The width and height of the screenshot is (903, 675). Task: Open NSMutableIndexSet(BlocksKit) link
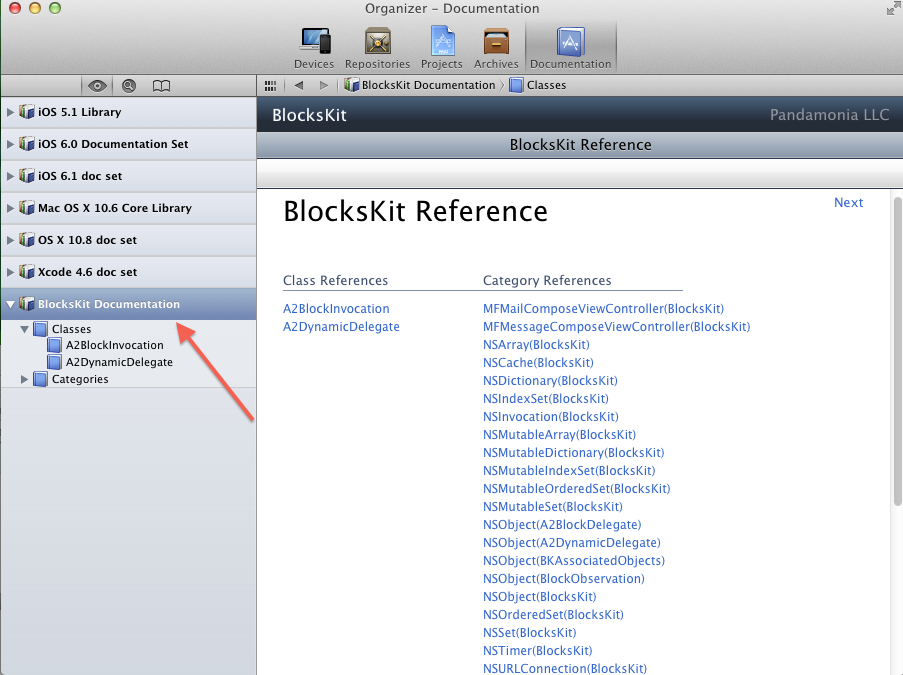tap(569, 471)
